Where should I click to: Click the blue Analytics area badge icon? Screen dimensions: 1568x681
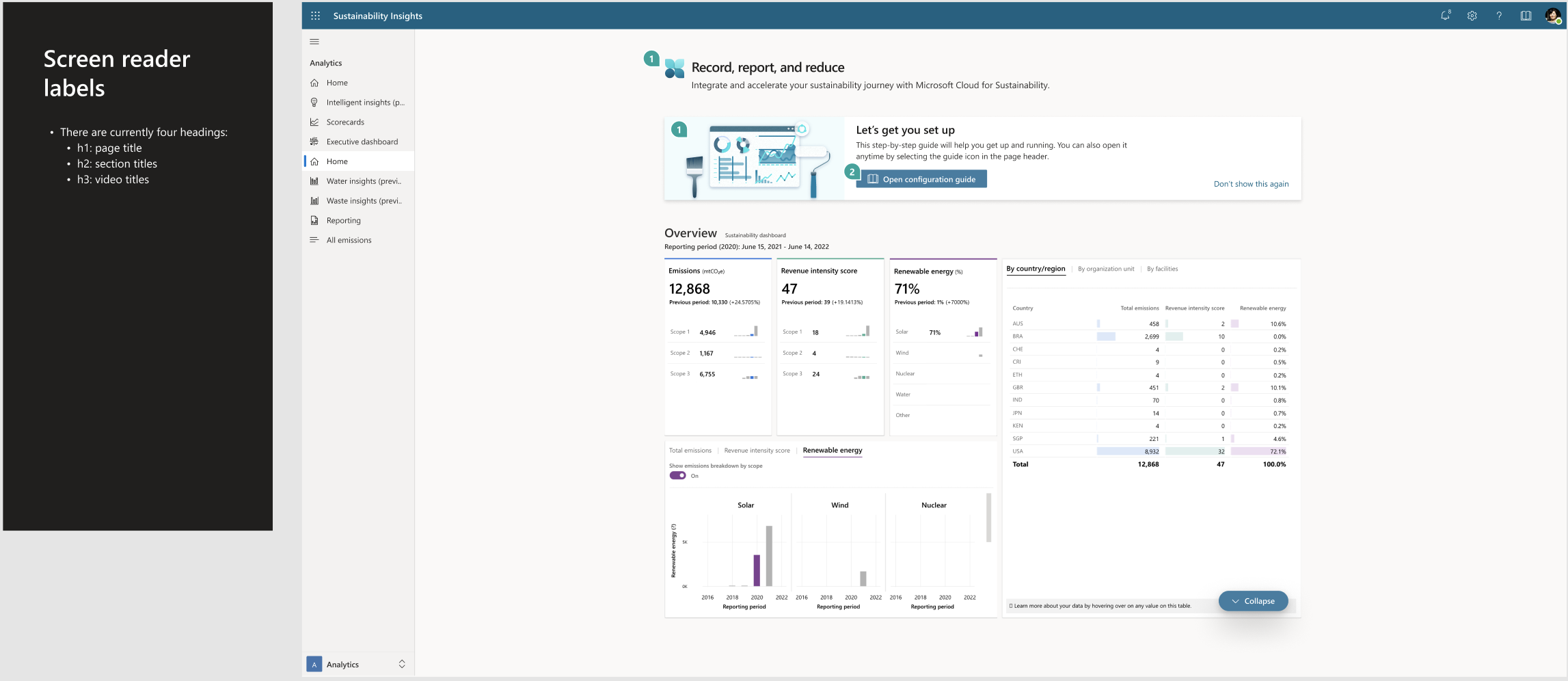(x=314, y=665)
